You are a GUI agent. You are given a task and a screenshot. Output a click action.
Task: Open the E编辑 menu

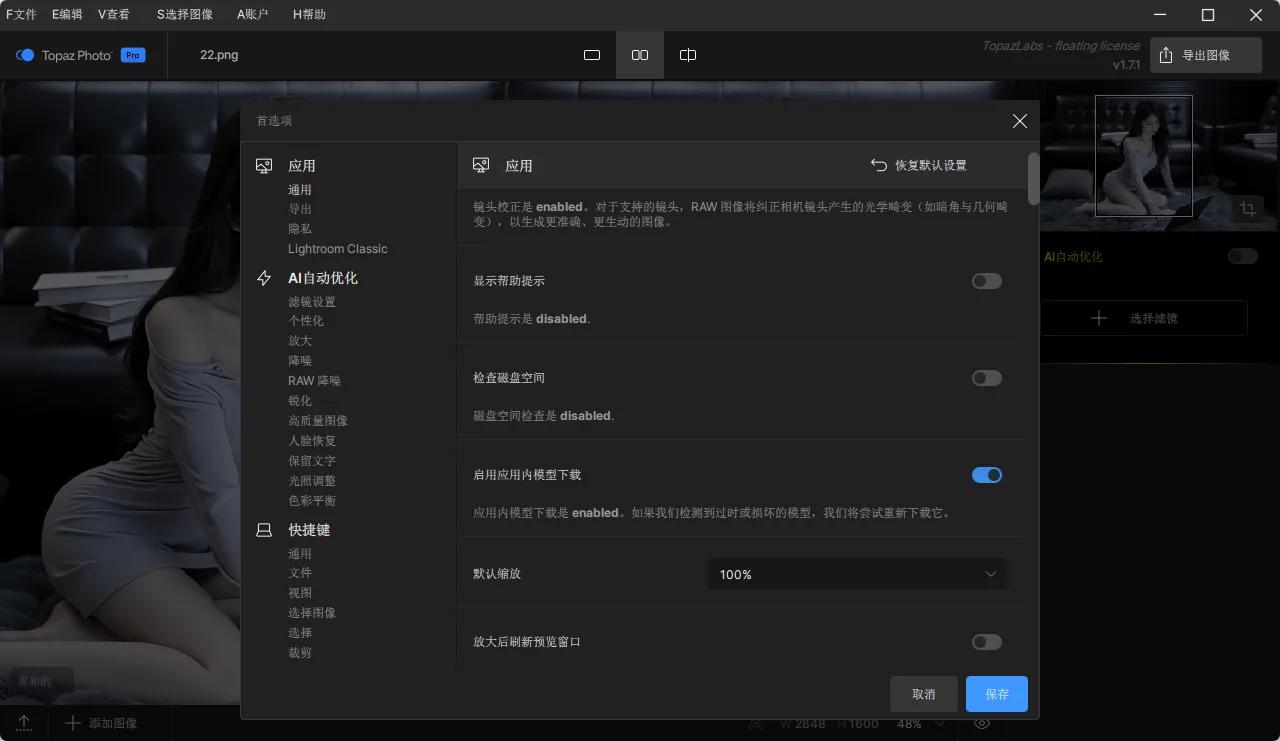[x=67, y=14]
